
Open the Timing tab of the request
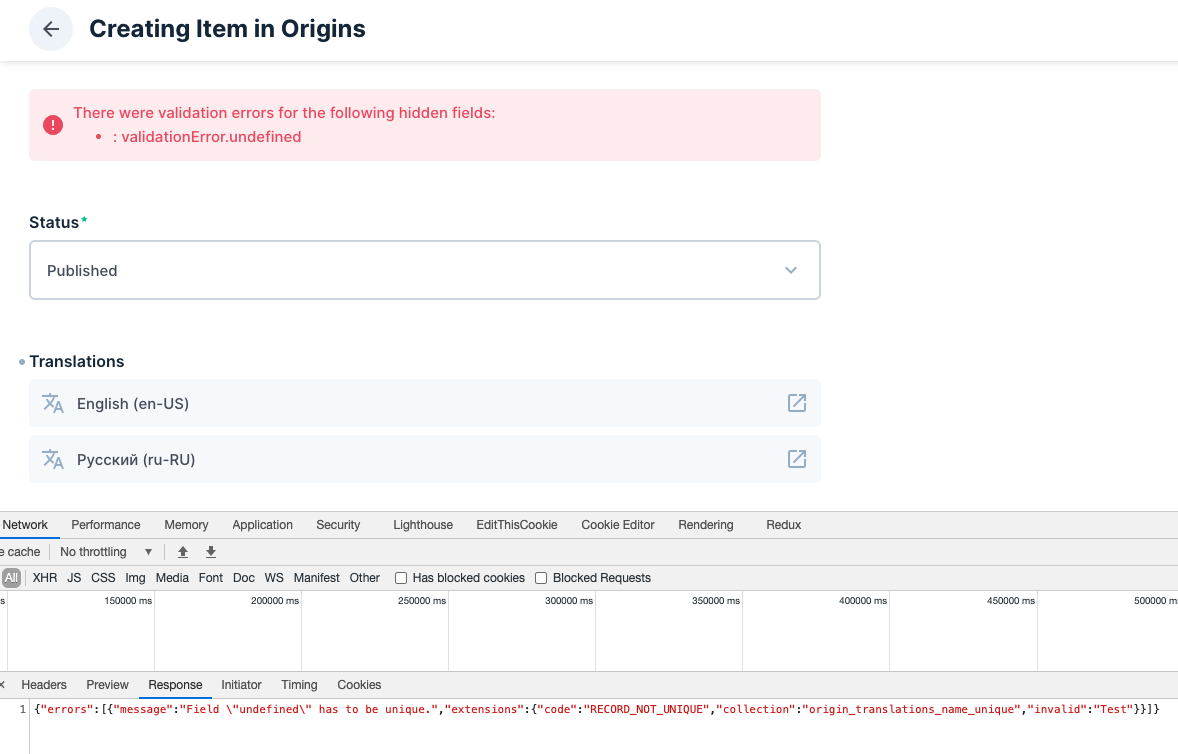tap(299, 685)
